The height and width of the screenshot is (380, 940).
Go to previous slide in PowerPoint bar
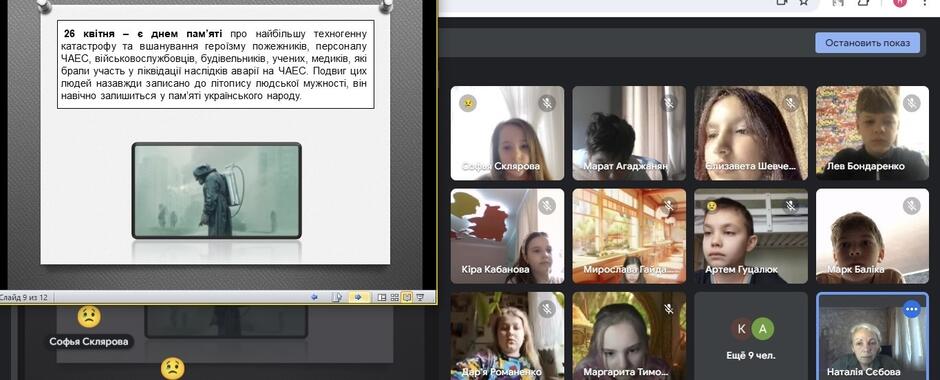314,297
